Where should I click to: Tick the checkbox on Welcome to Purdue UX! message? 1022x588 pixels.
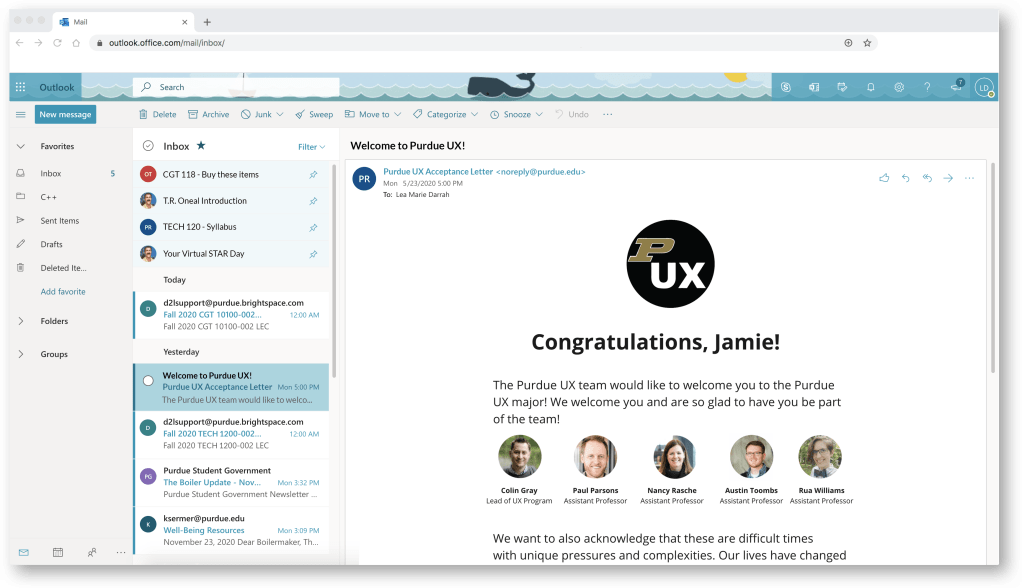pyautogui.click(x=148, y=381)
